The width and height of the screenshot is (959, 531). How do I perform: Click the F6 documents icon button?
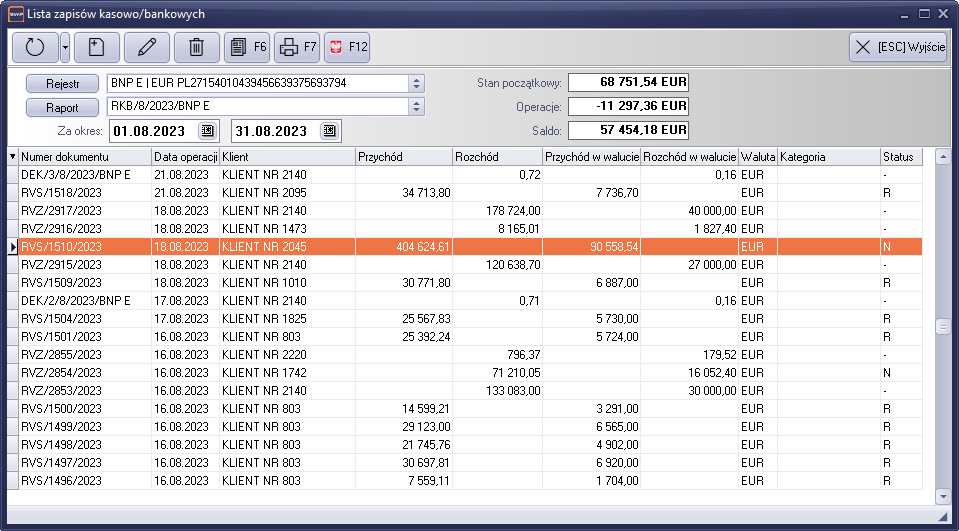pyautogui.click(x=247, y=47)
